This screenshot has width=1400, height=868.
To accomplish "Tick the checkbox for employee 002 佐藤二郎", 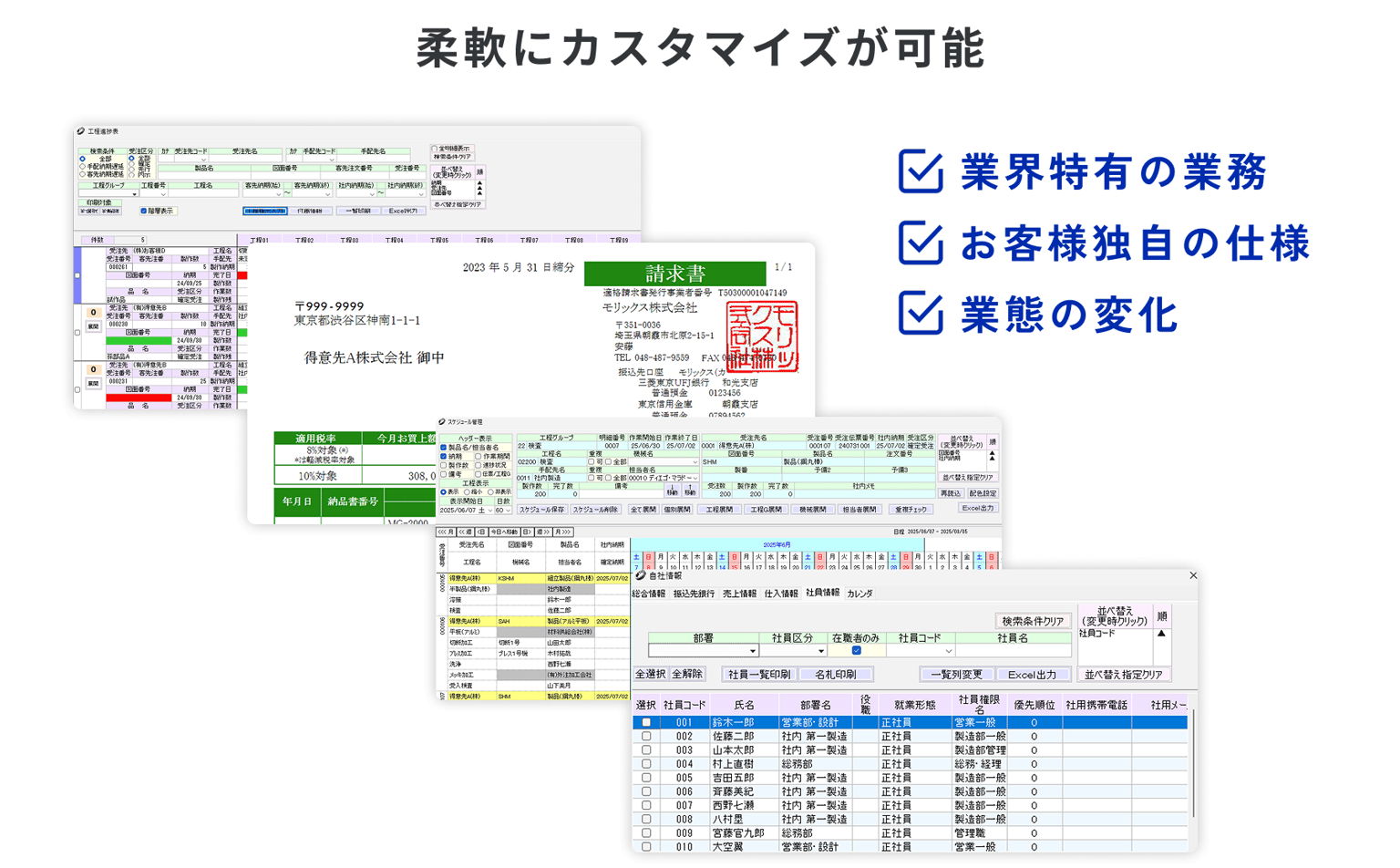I will click(646, 737).
